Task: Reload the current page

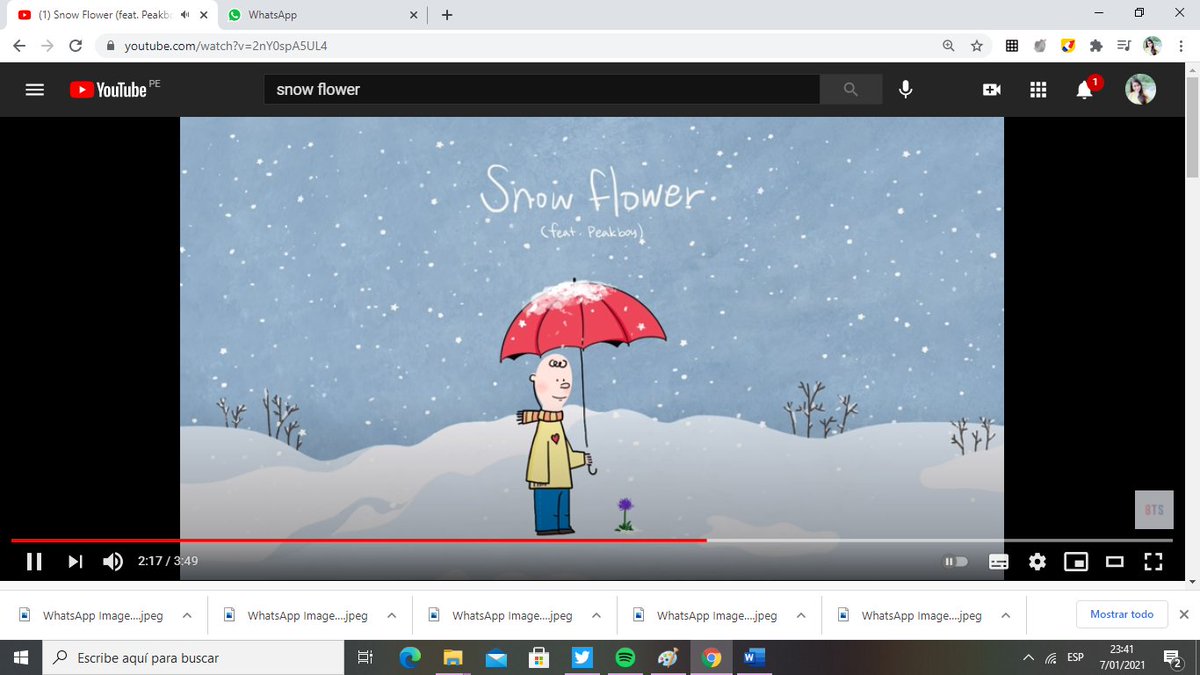Action: pos(75,46)
